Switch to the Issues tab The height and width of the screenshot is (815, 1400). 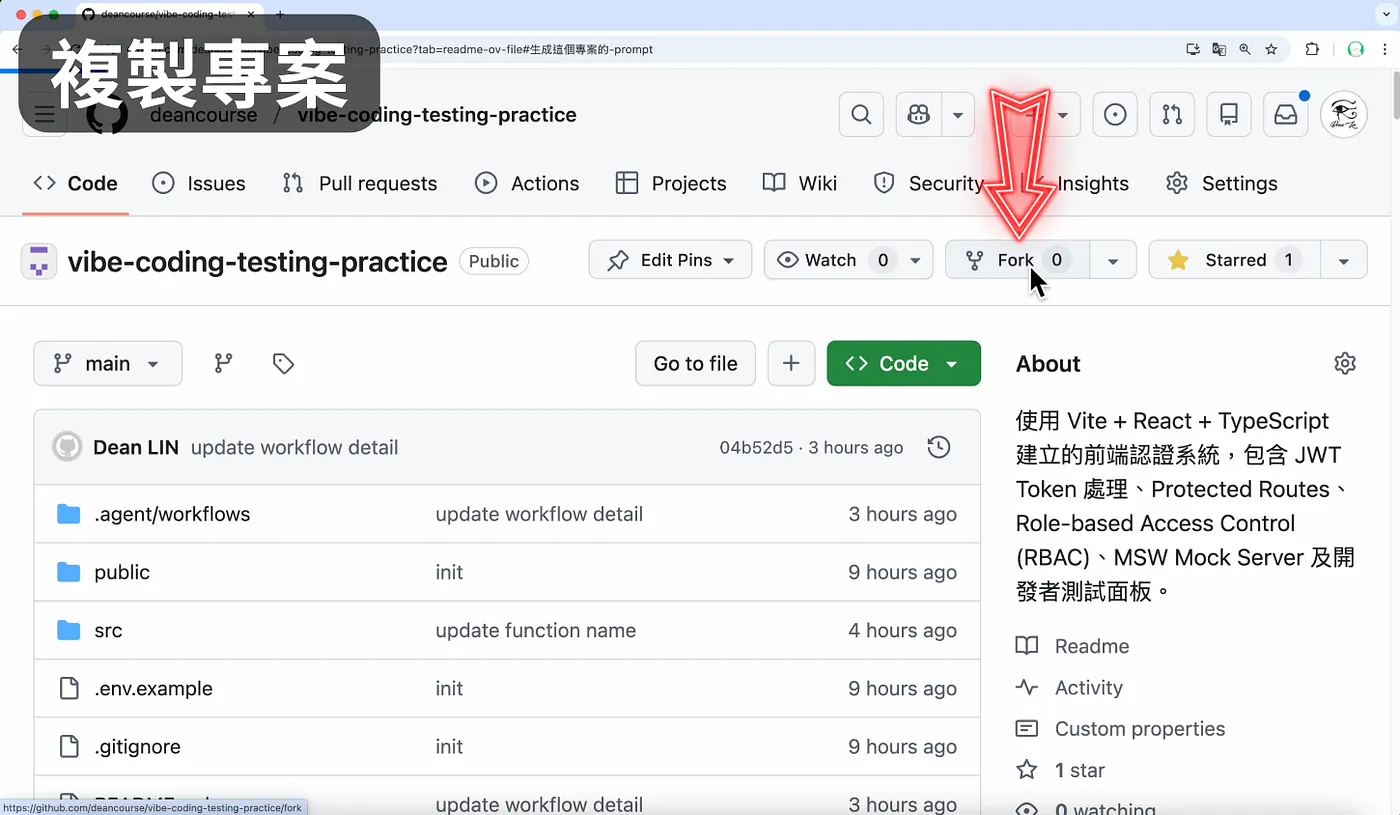pyautogui.click(x=198, y=183)
